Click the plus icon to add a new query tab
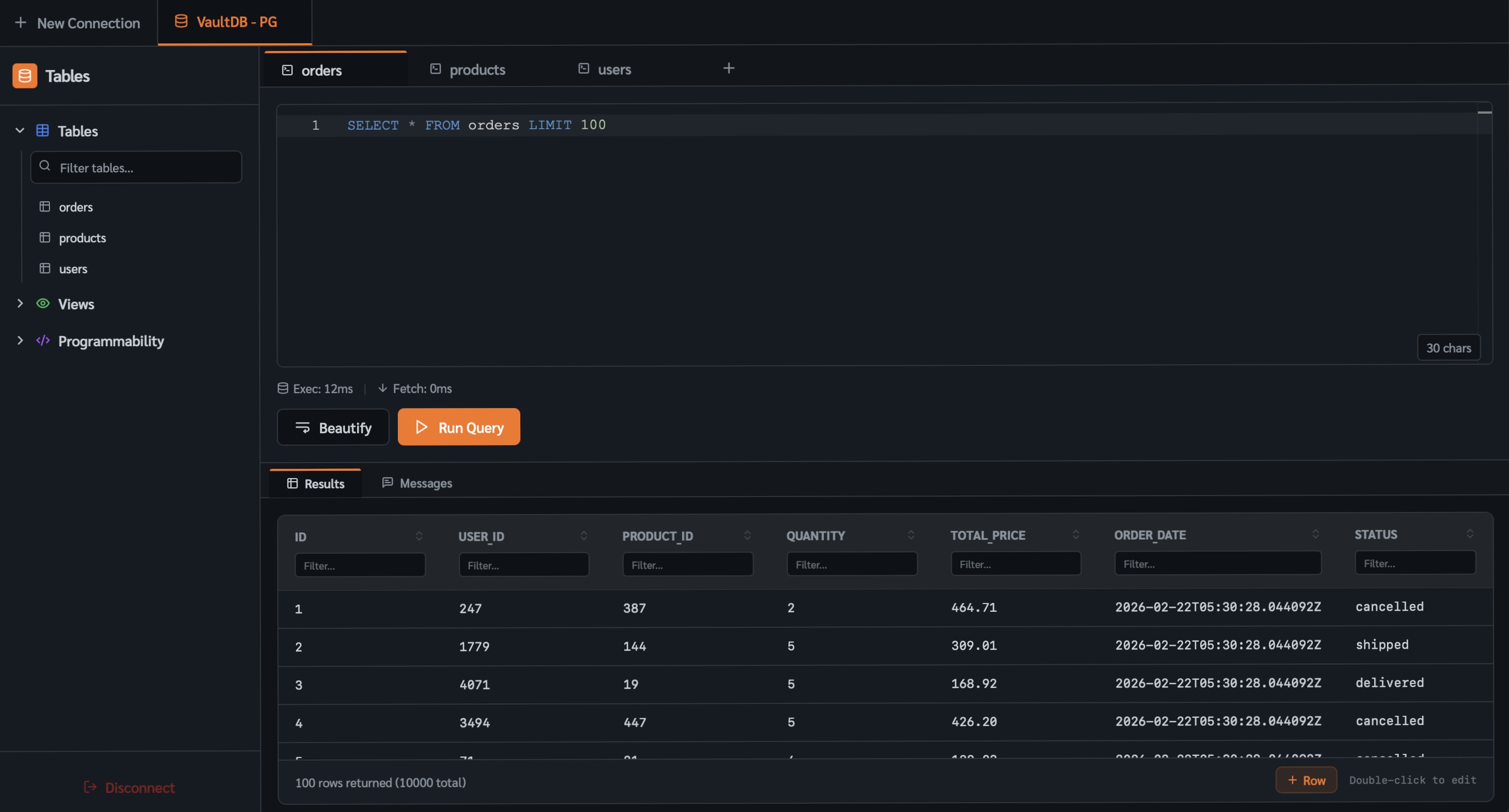 pyautogui.click(x=728, y=68)
